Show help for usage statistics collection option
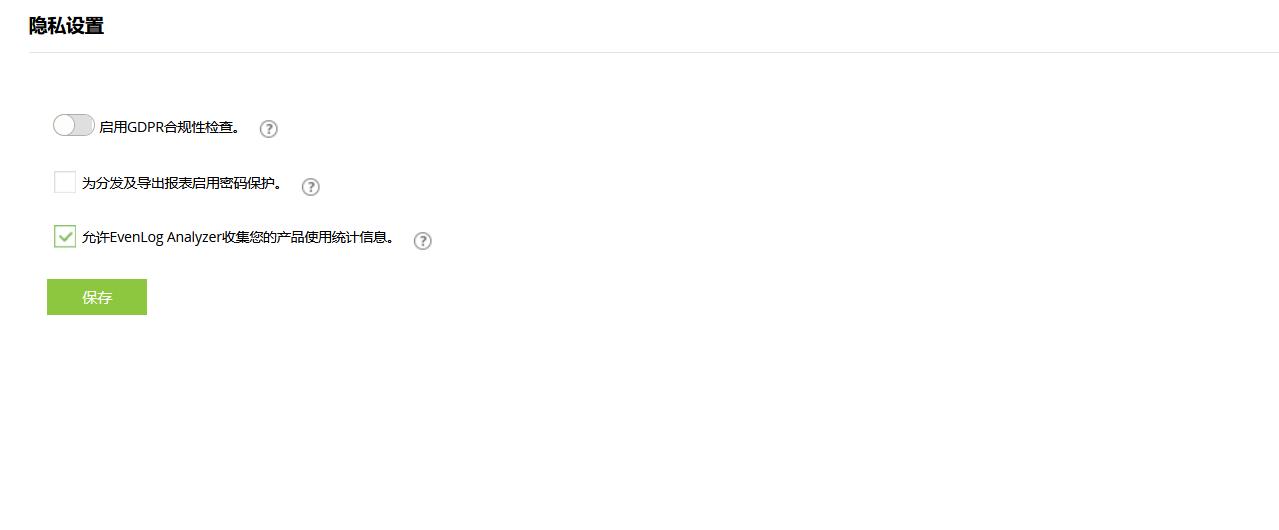The height and width of the screenshot is (530, 1279). [422, 241]
